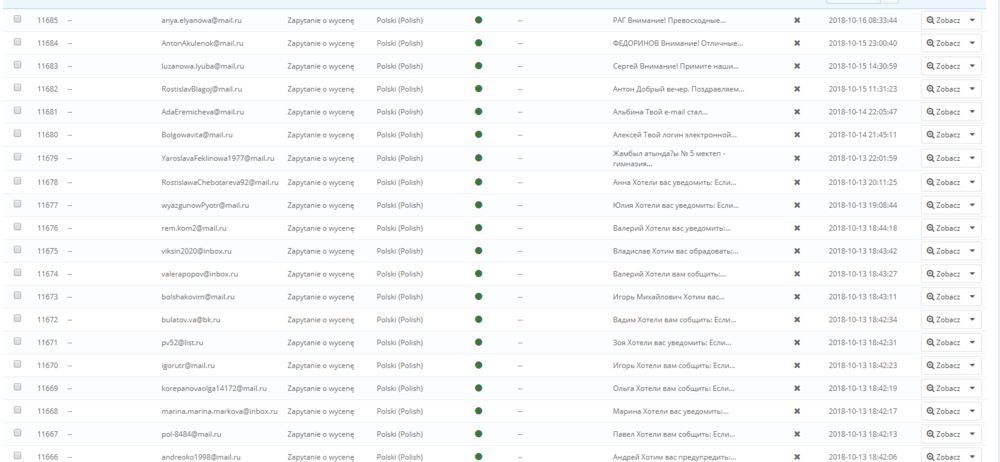This screenshot has width=1000, height=462.
Task: Click X icon in row 11670
Action: pyautogui.click(x=797, y=366)
